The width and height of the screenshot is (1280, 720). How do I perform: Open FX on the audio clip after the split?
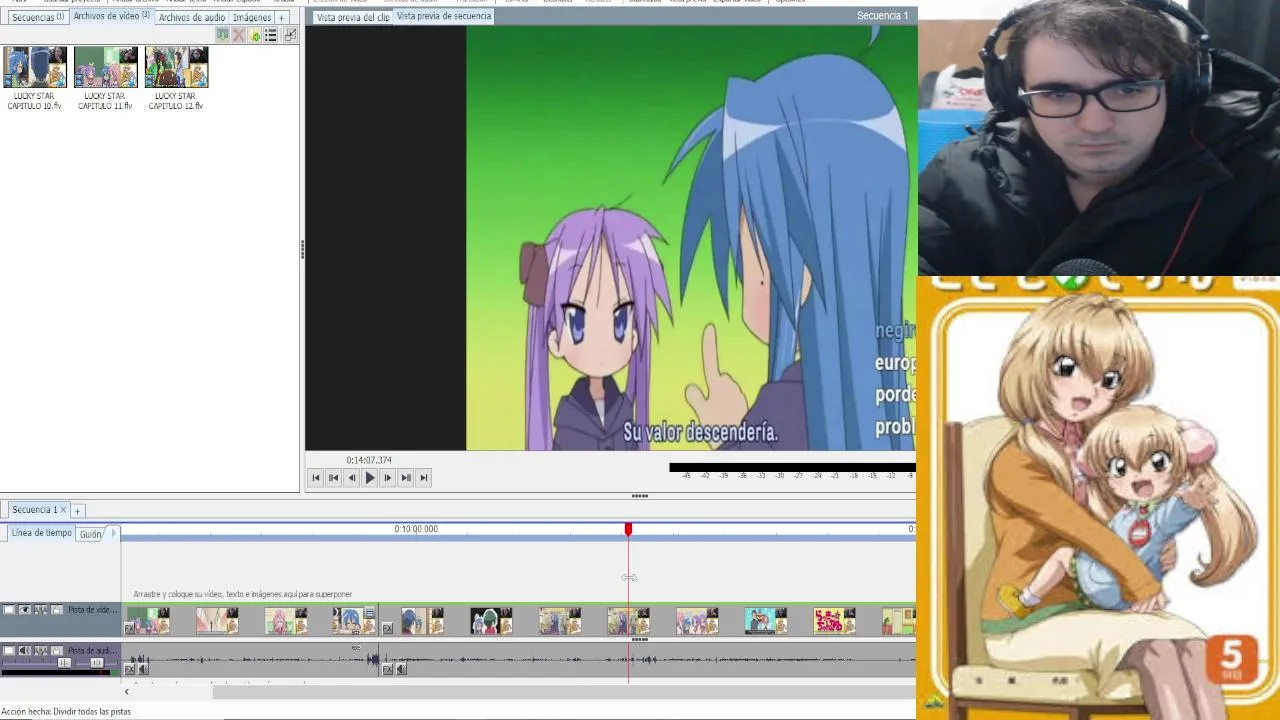(387, 669)
